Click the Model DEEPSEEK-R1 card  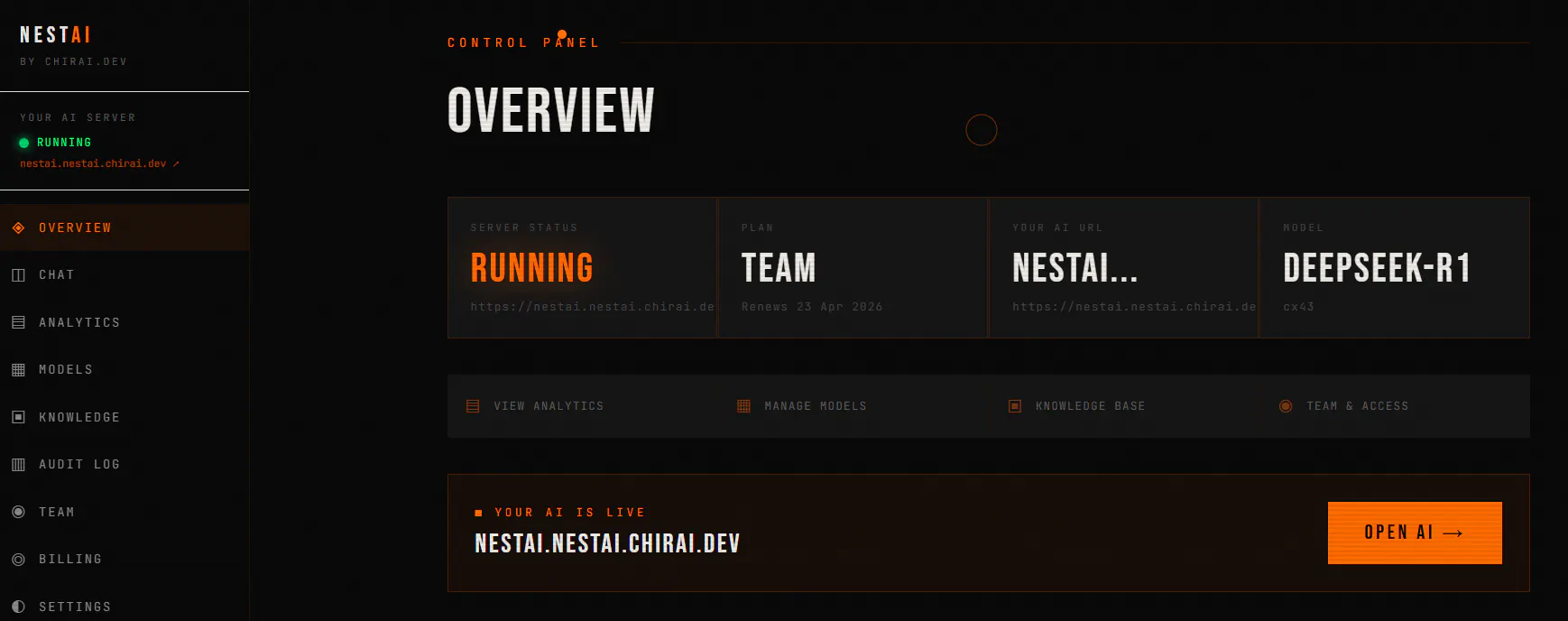pyautogui.click(x=1395, y=267)
